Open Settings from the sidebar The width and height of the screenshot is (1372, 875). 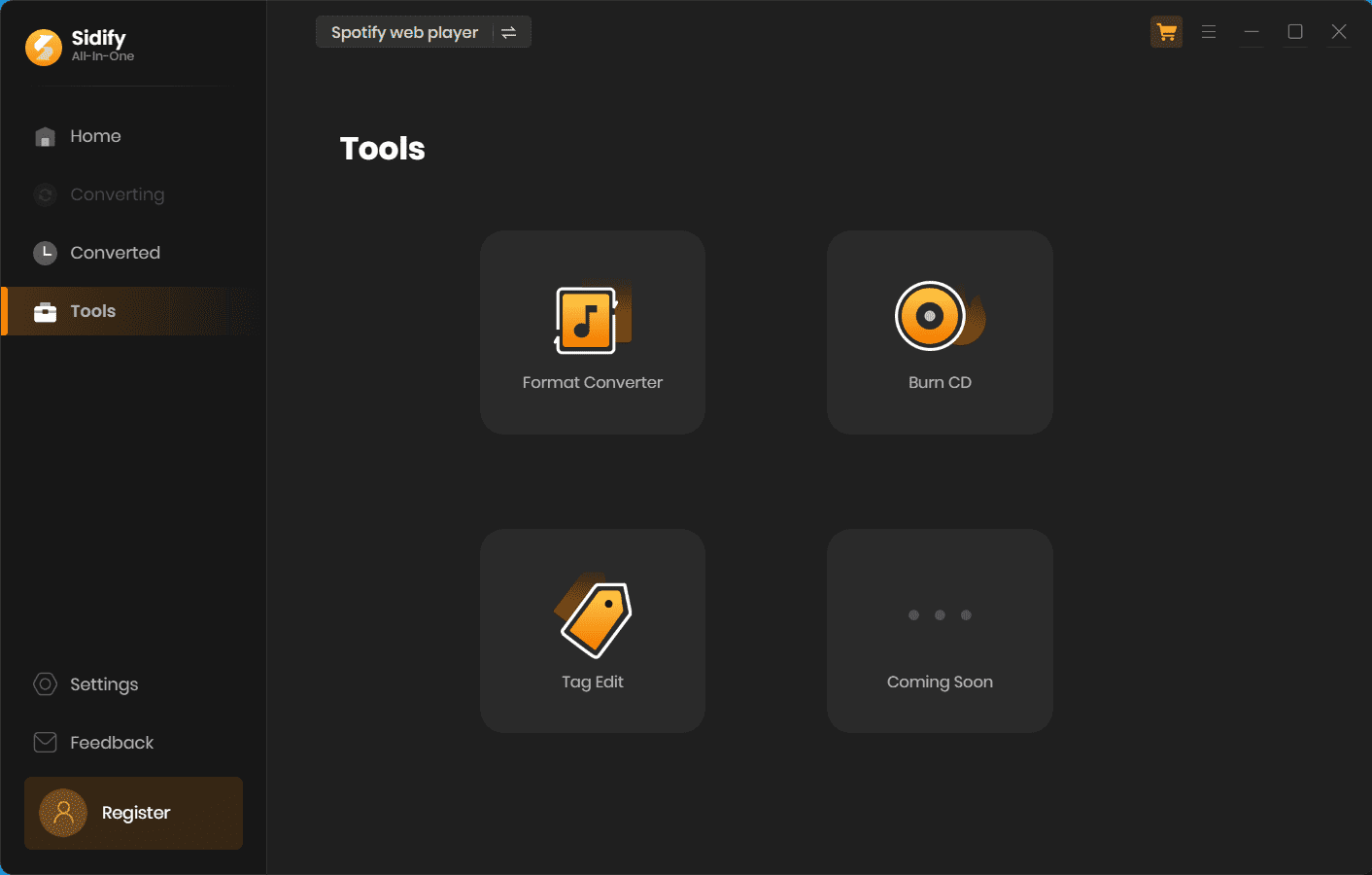click(x=133, y=684)
